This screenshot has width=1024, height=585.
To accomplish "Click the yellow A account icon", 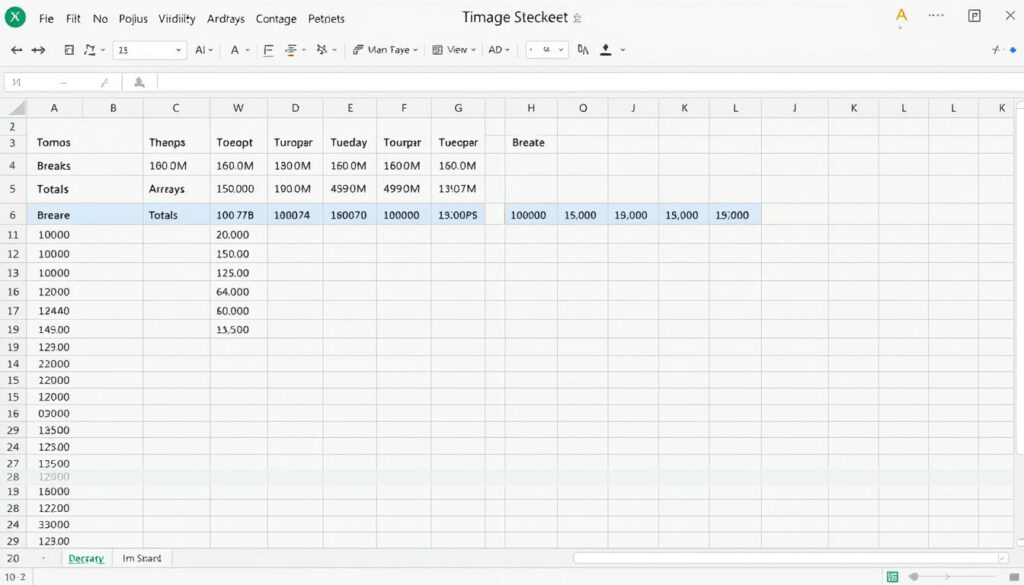I will pos(901,16).
